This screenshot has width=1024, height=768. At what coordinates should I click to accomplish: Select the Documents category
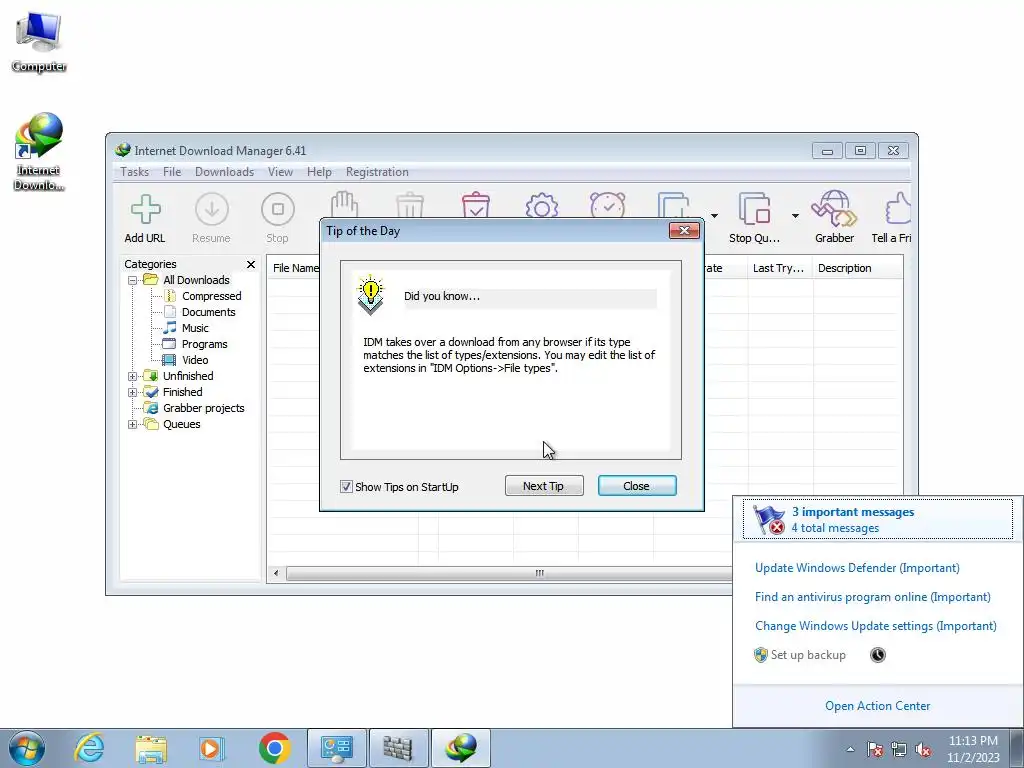click(208, 312)
